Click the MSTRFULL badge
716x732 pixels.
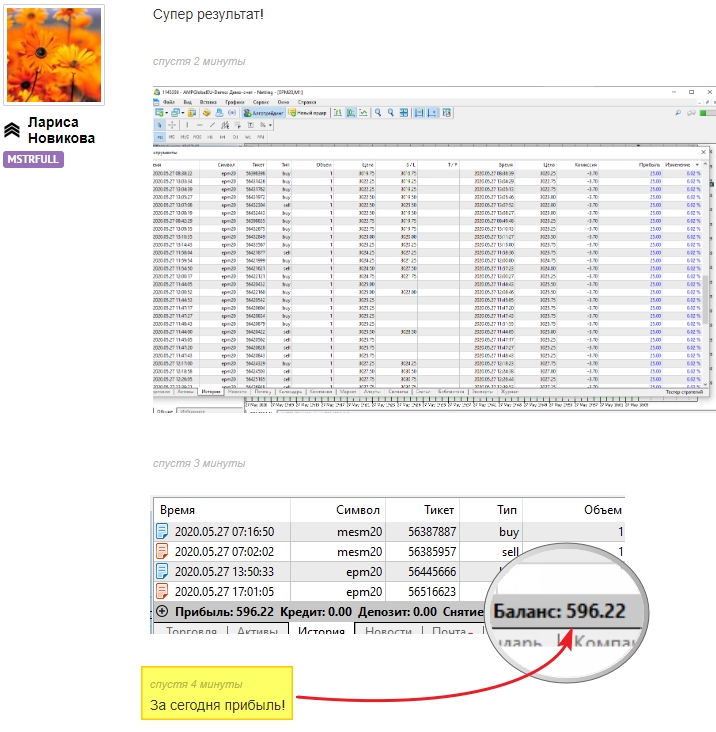click(33, 159)
